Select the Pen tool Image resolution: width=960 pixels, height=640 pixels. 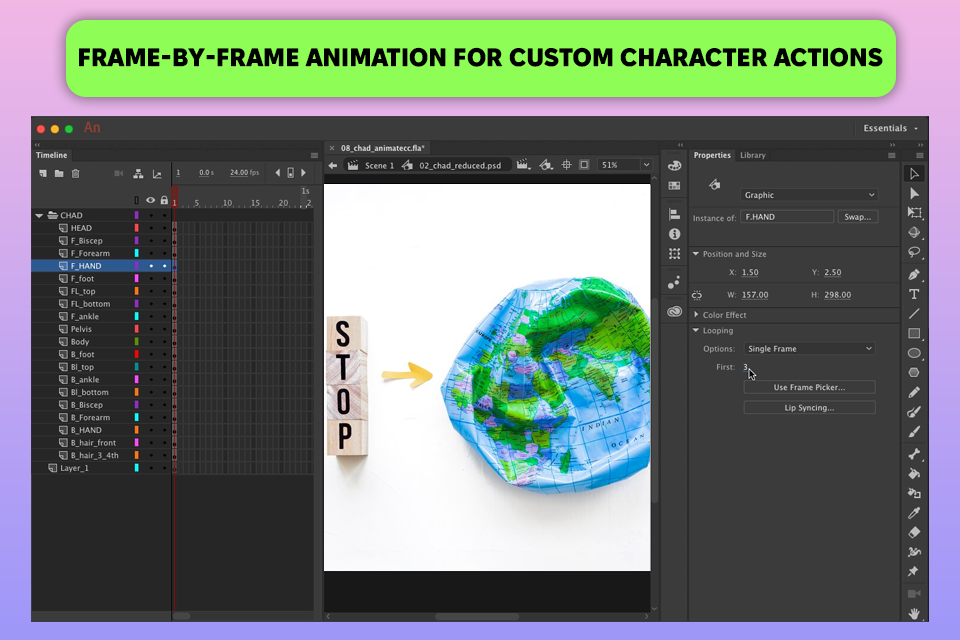click(x=914, y=274)
